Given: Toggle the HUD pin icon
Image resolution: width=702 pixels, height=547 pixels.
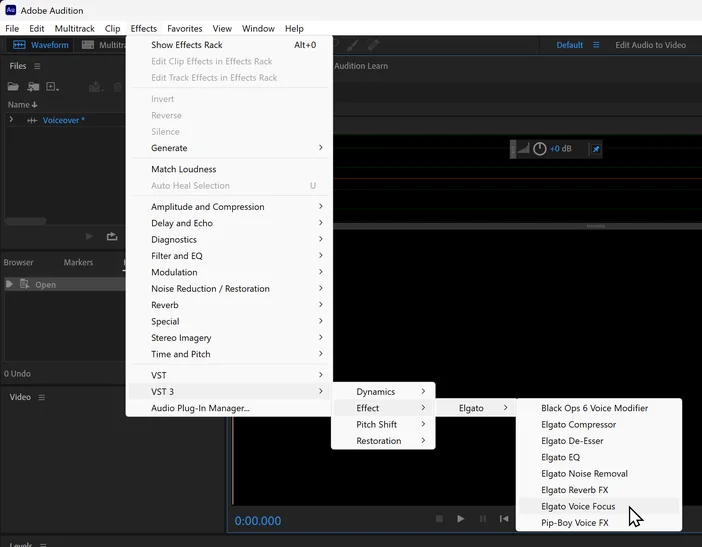Looking at the screenshot, I should [596, 149].
